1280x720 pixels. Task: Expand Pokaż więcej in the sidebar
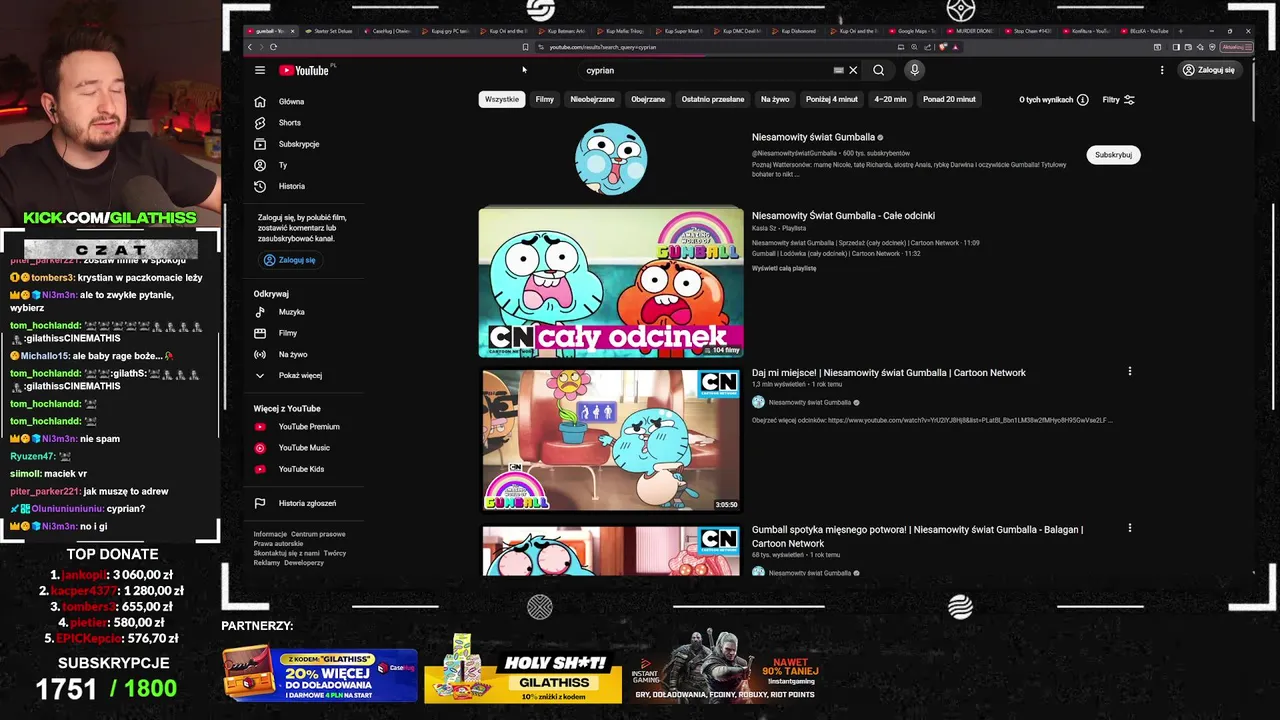[299, 375]
